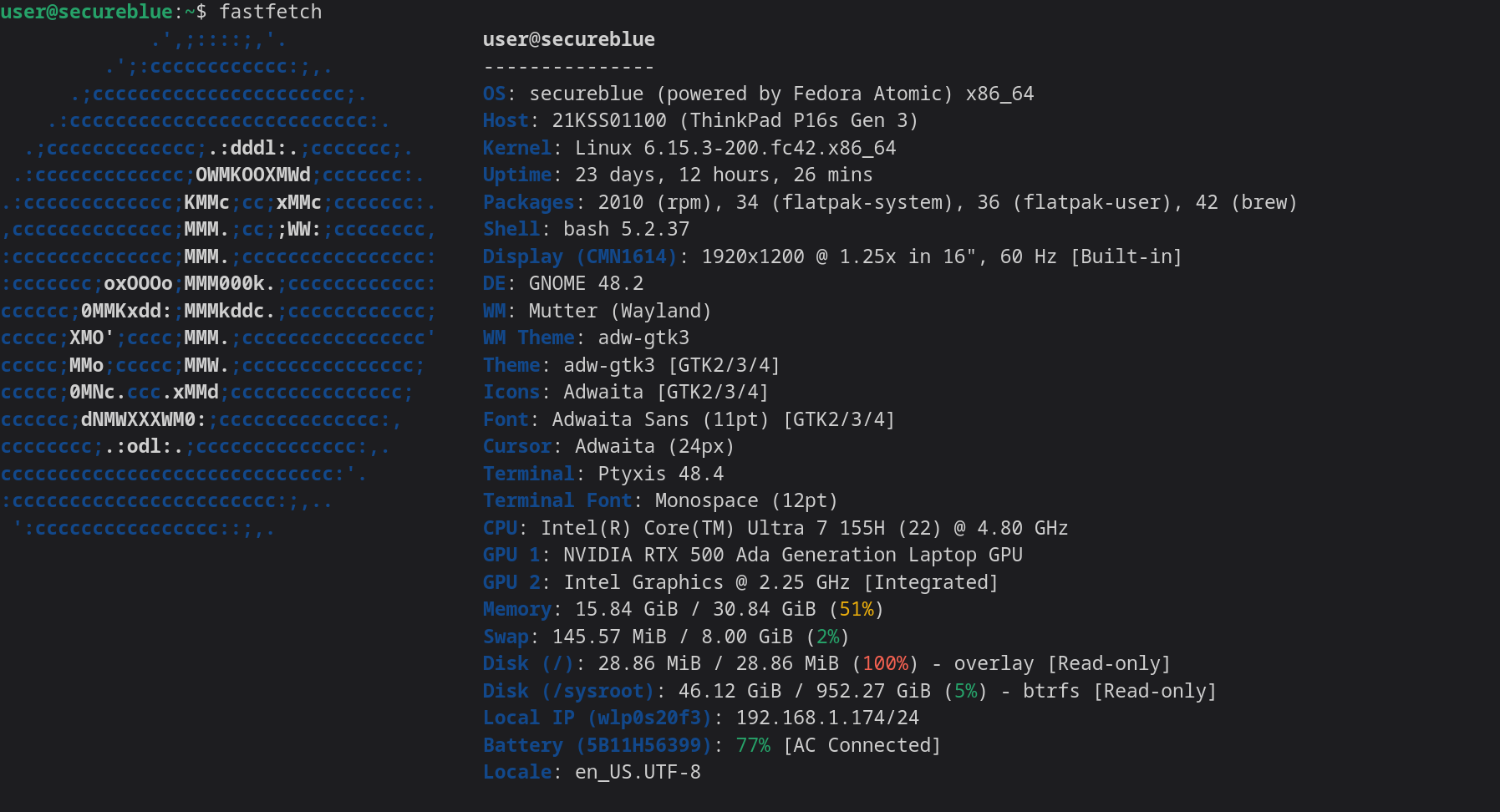1500x812 pixels.
Task: Click the user@secureblue header above the dashed line
Action: pos(568,39)
